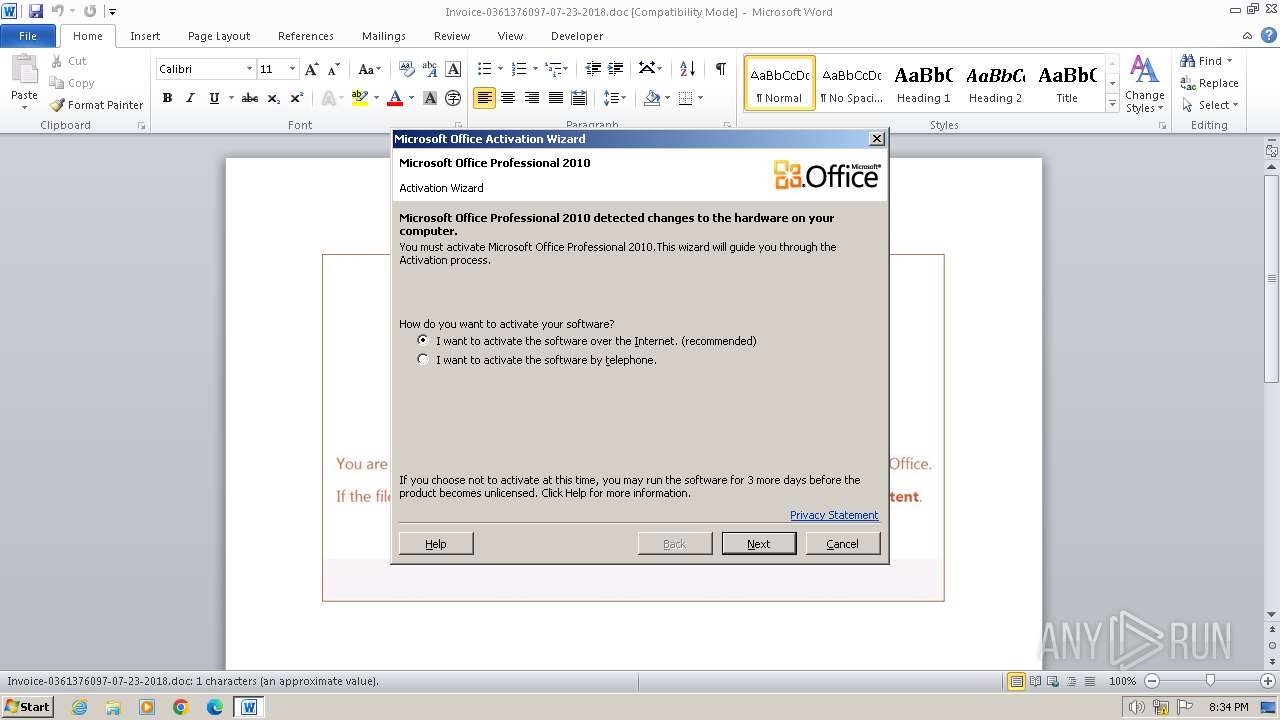This screenshot has height=720, width=1280.
Task: Save document from Quick Access Toolbar
Action: 36,11
